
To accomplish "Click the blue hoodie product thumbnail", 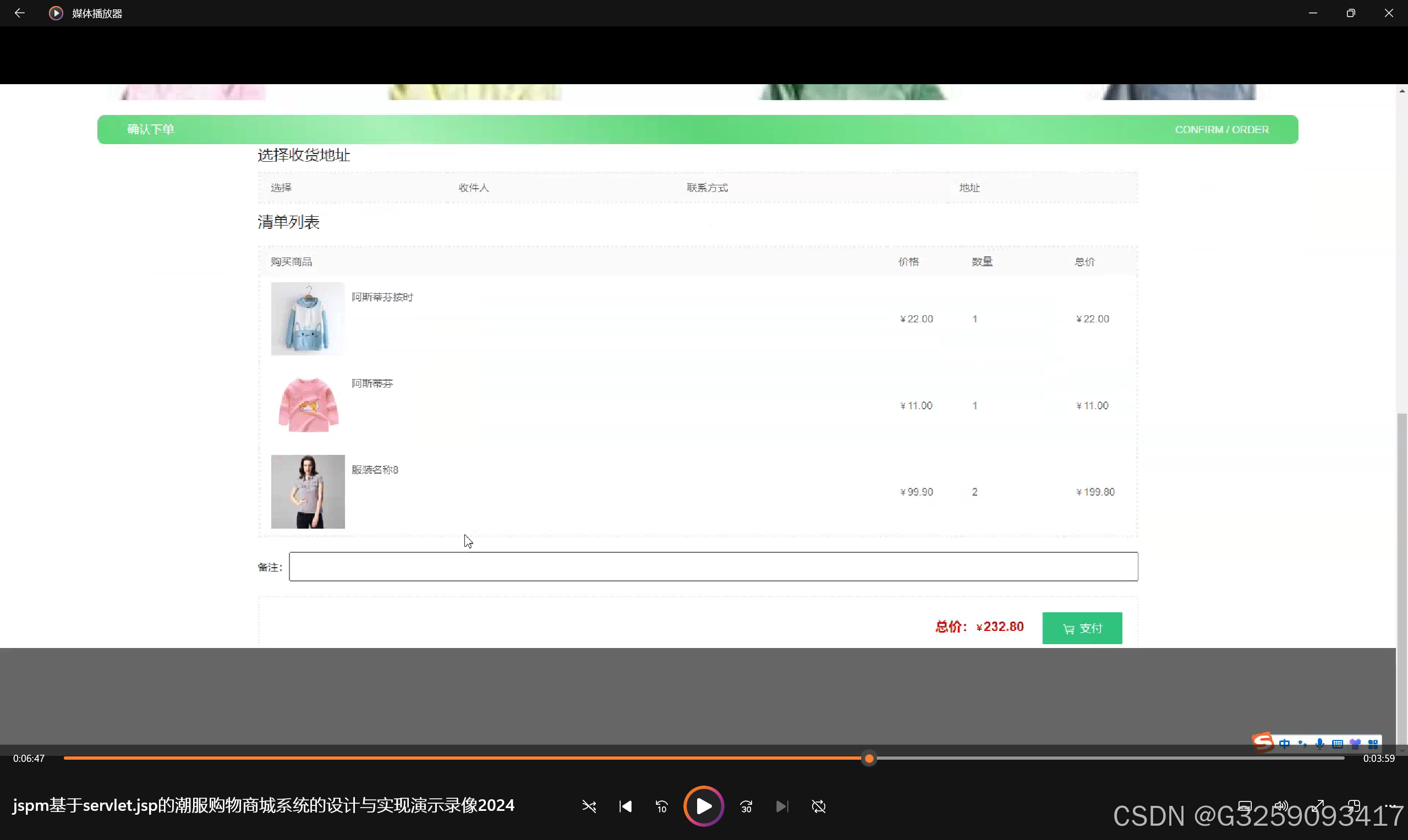I will (x=308, y=319).
